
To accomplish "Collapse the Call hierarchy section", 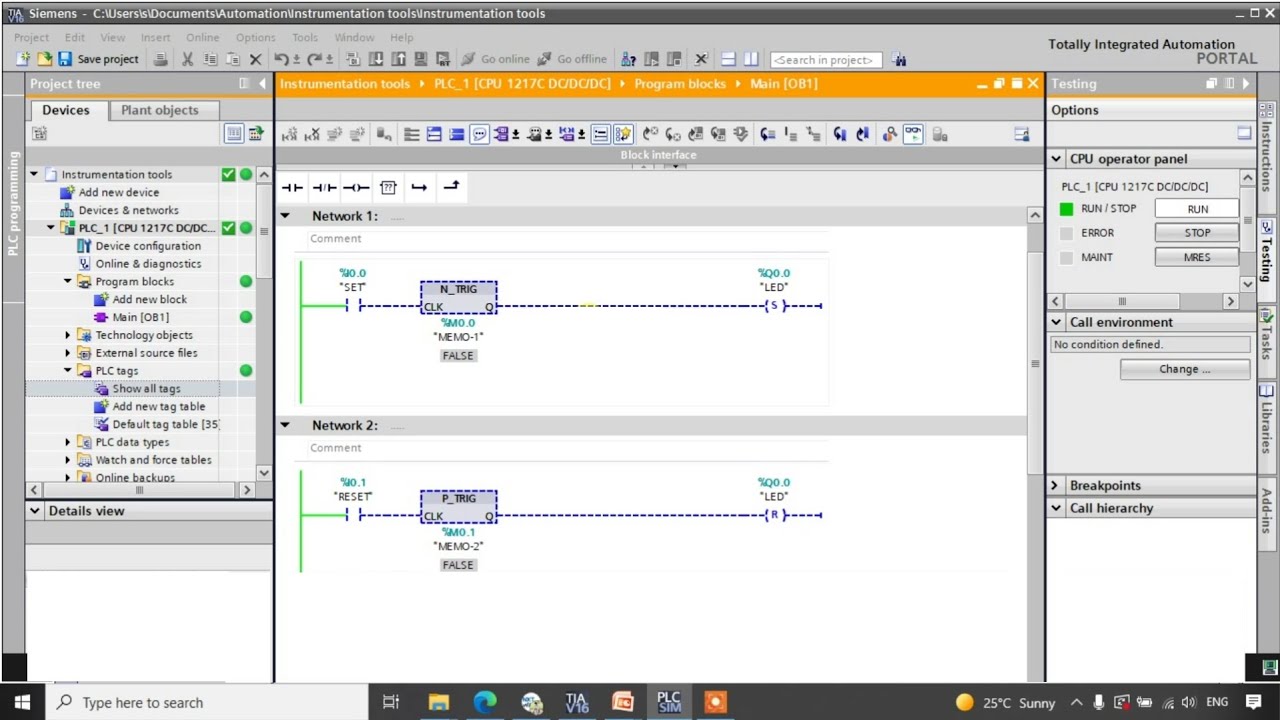I will (1056, 508).
